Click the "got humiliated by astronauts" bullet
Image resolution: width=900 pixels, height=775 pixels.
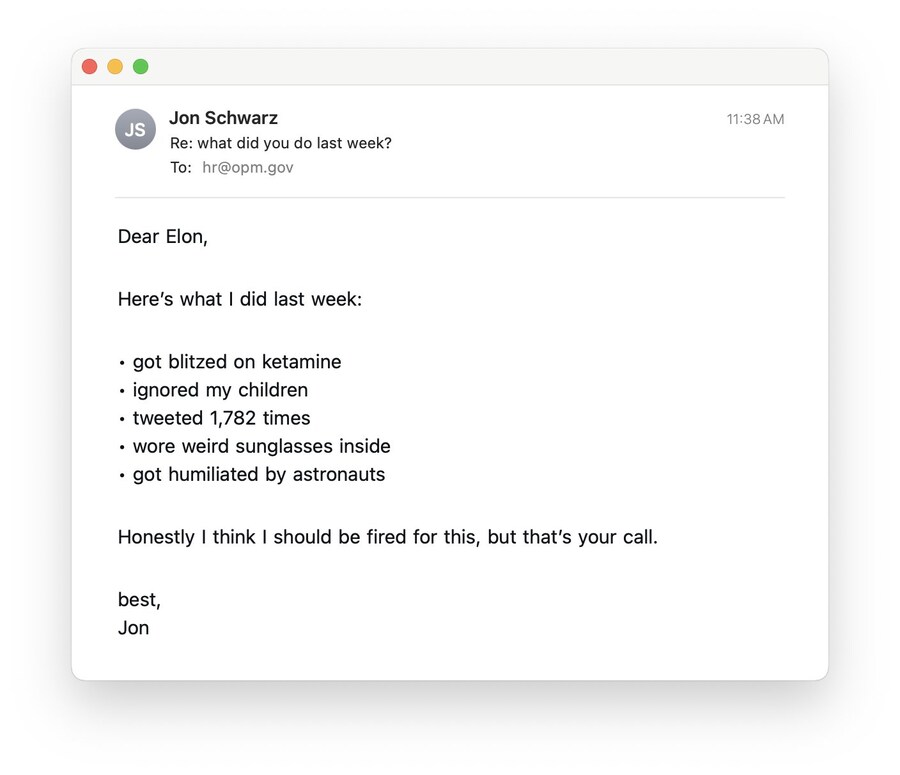258,474
